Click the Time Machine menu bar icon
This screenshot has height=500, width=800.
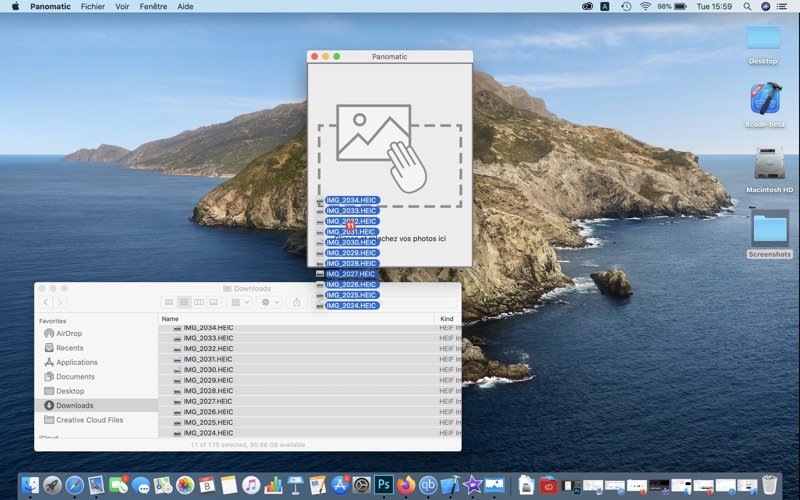[x=626, y=7]
